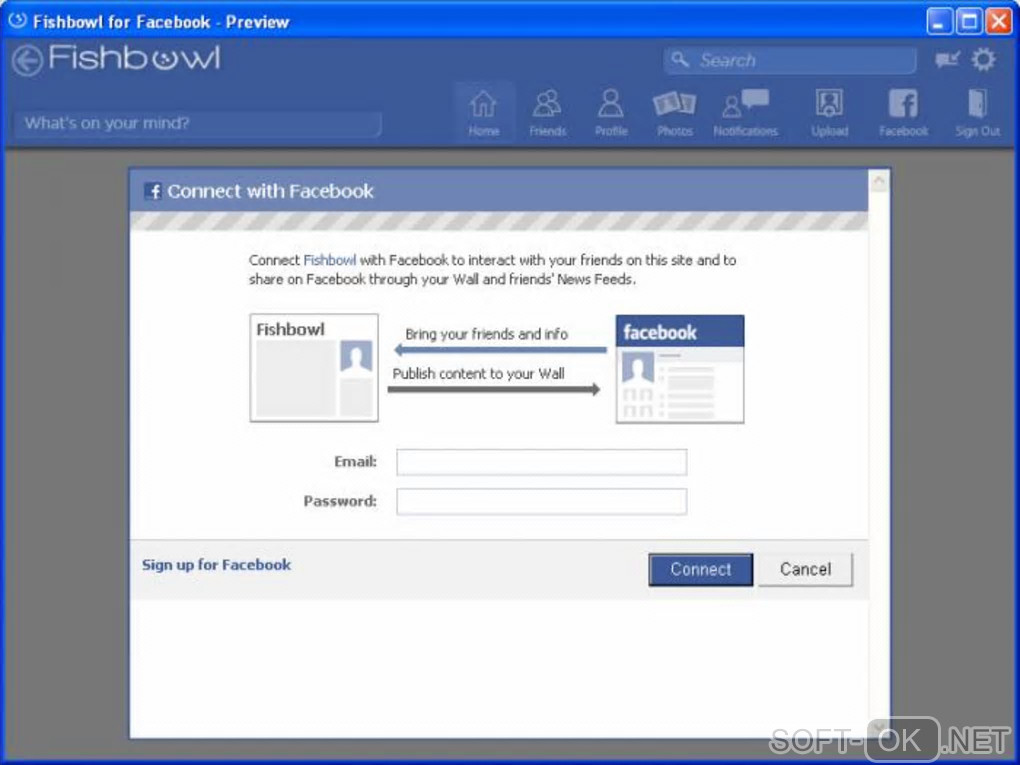Minimize the Fishbowl window
The image size is (1020, 765).
pyautogui.click(x=939, y=21)
